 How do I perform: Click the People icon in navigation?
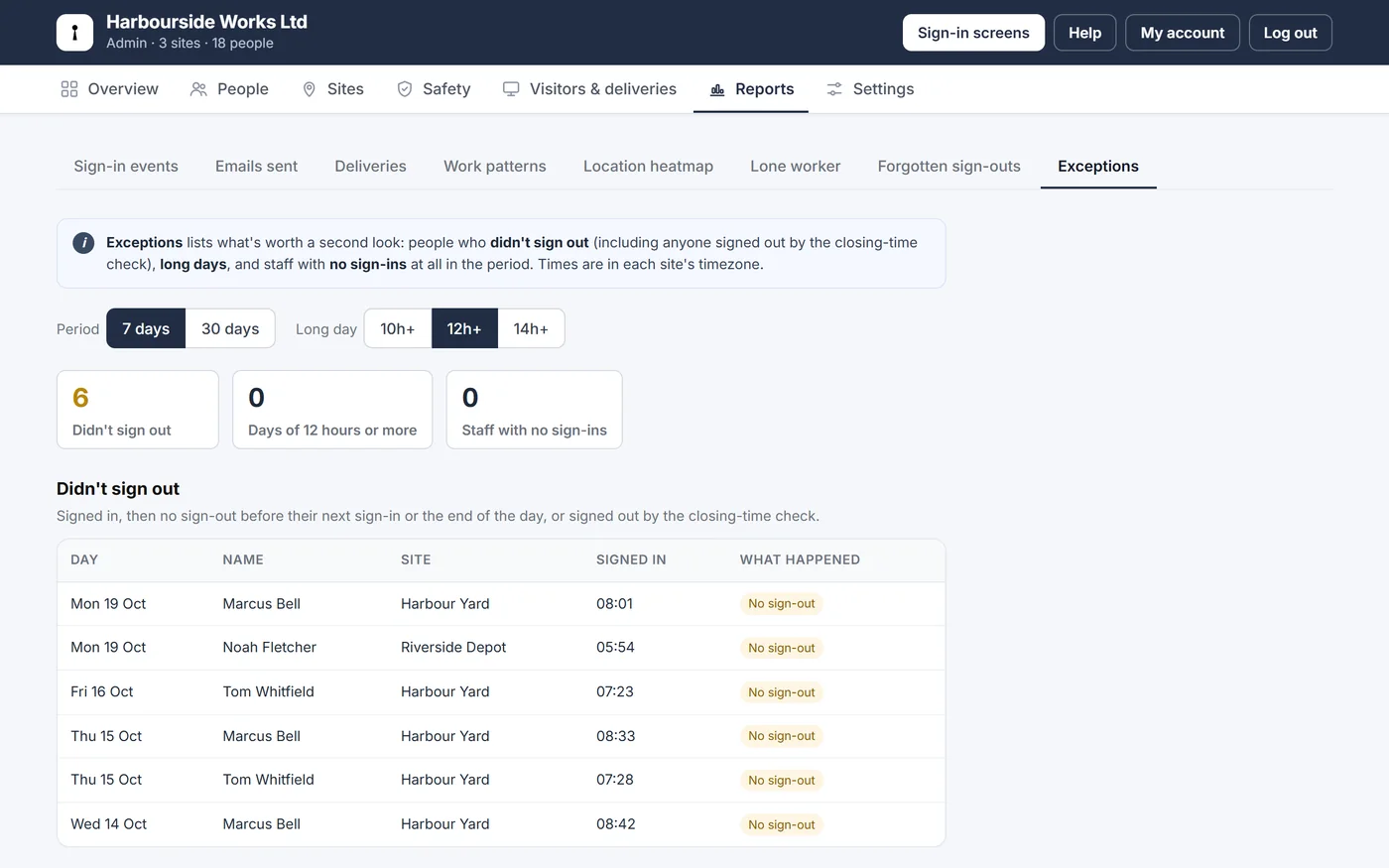tap(198, 89)
